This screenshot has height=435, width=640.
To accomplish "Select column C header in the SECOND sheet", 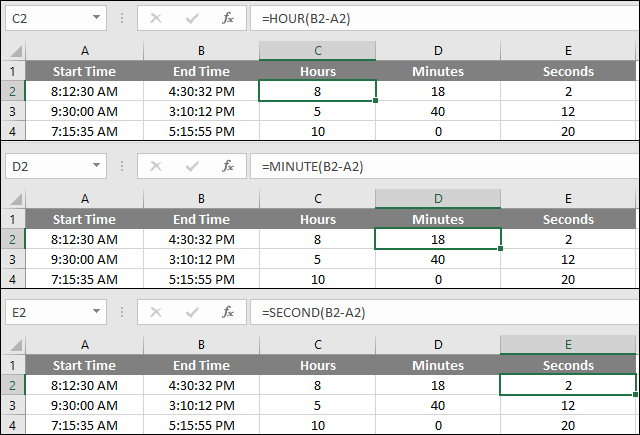I will (x=318, y=345).
